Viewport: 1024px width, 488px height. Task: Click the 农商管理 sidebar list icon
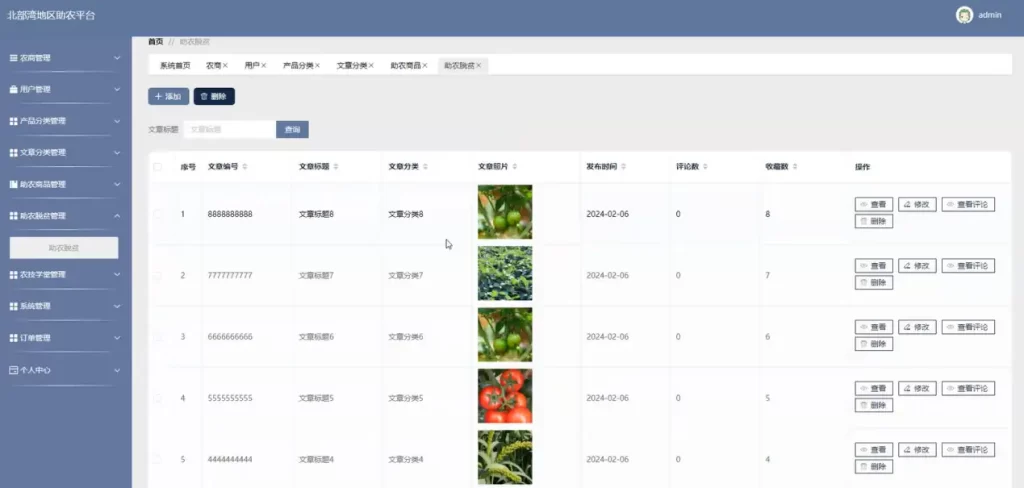tap(13, 58)
